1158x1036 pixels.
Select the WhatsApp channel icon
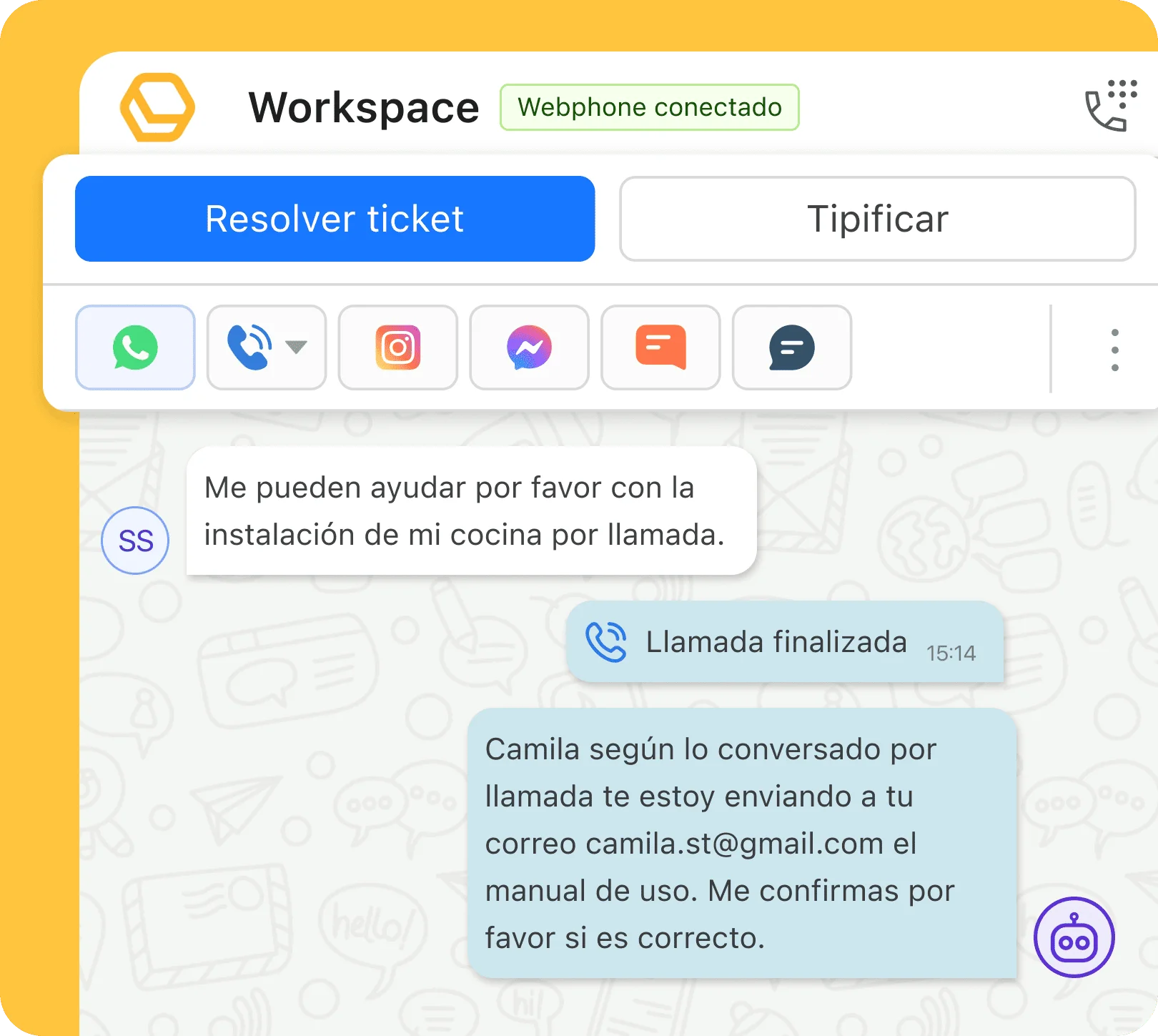[135, 347]
